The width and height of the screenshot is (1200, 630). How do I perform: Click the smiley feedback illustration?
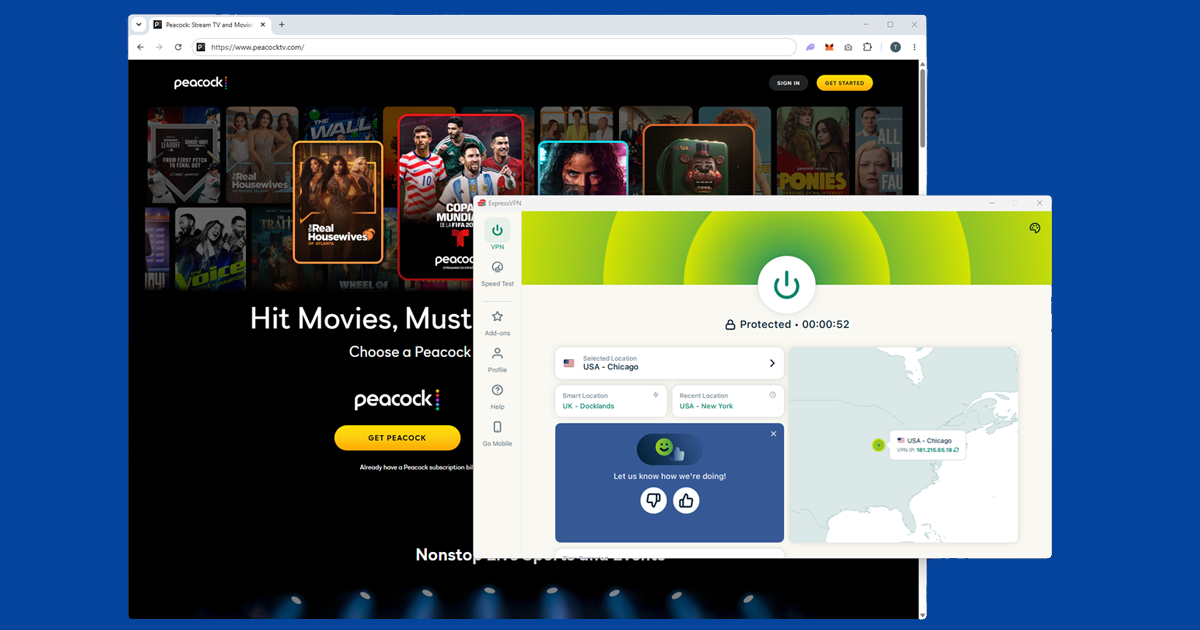click(670, 449)
